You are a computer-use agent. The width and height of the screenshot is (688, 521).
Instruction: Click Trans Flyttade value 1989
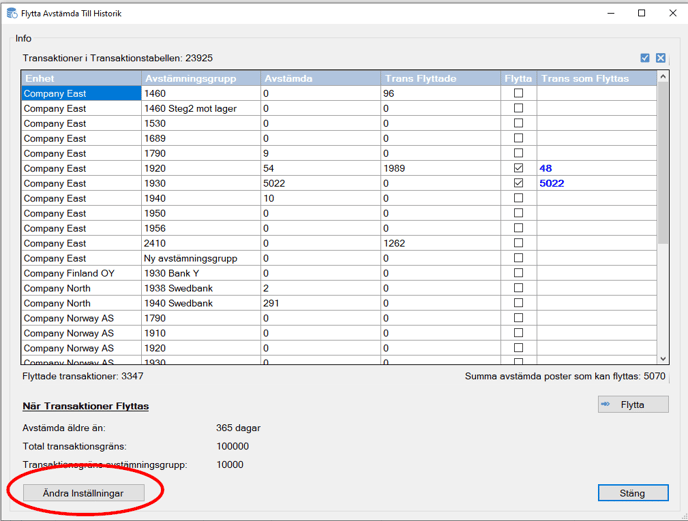tap(394, 169)
